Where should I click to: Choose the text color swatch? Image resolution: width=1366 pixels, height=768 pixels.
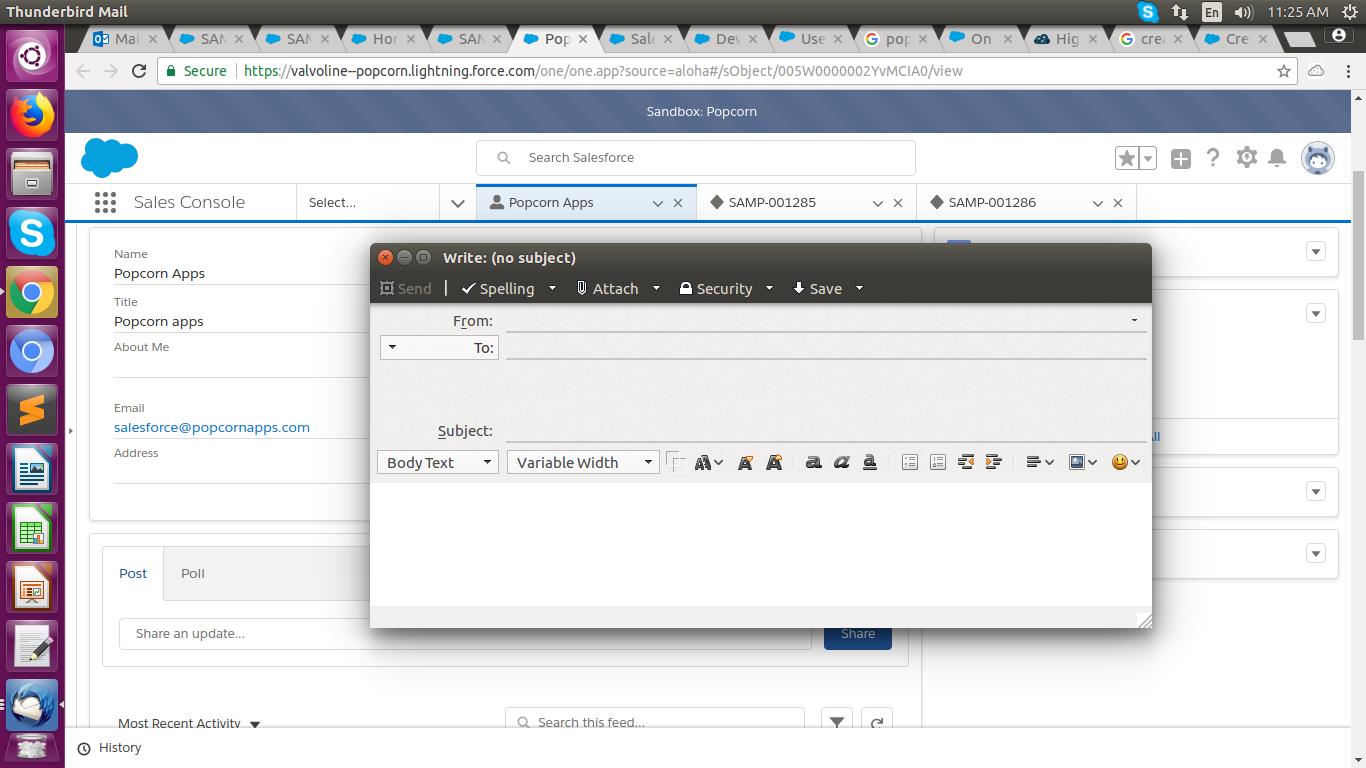click(676, 462)
